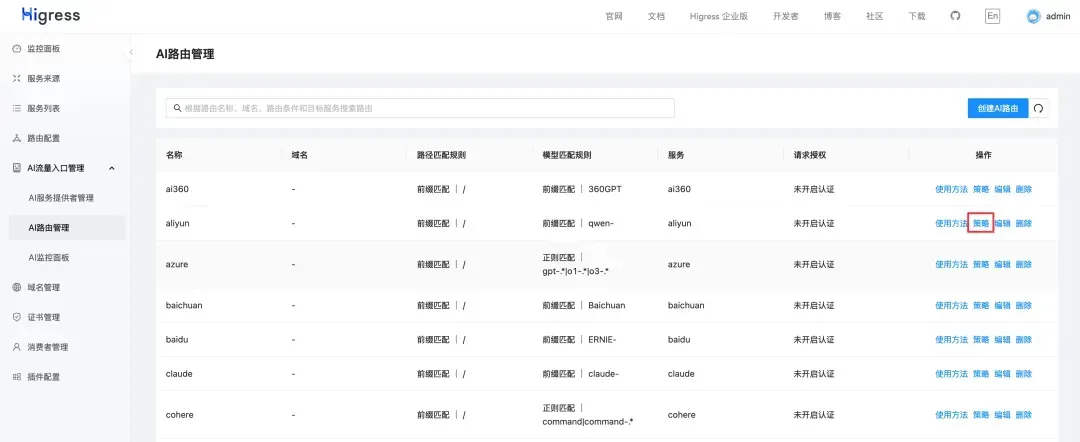Viewport: 1080px width, 442px height.
Task: Open the GitHub icon link
Action: tap(955, 16)
